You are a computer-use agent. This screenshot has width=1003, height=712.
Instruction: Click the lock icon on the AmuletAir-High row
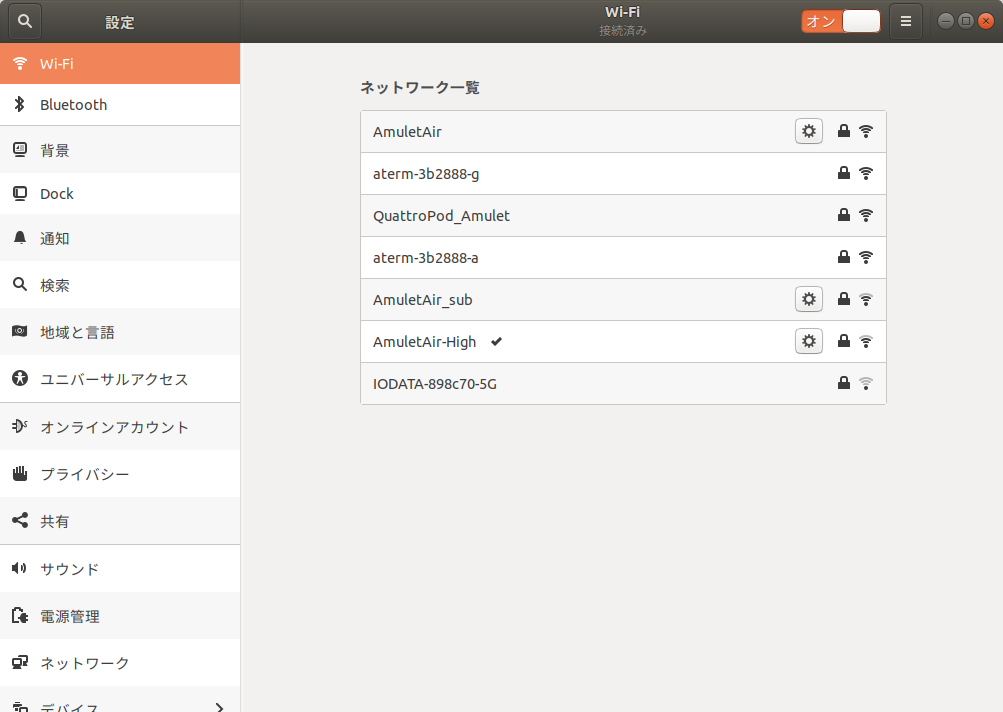[x=844, y=341]
